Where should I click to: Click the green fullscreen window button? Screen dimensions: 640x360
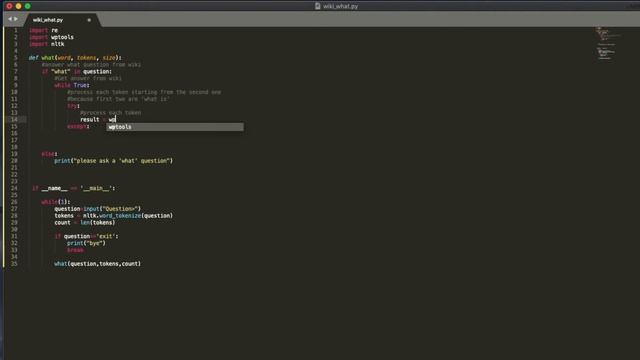pos(27,6)
